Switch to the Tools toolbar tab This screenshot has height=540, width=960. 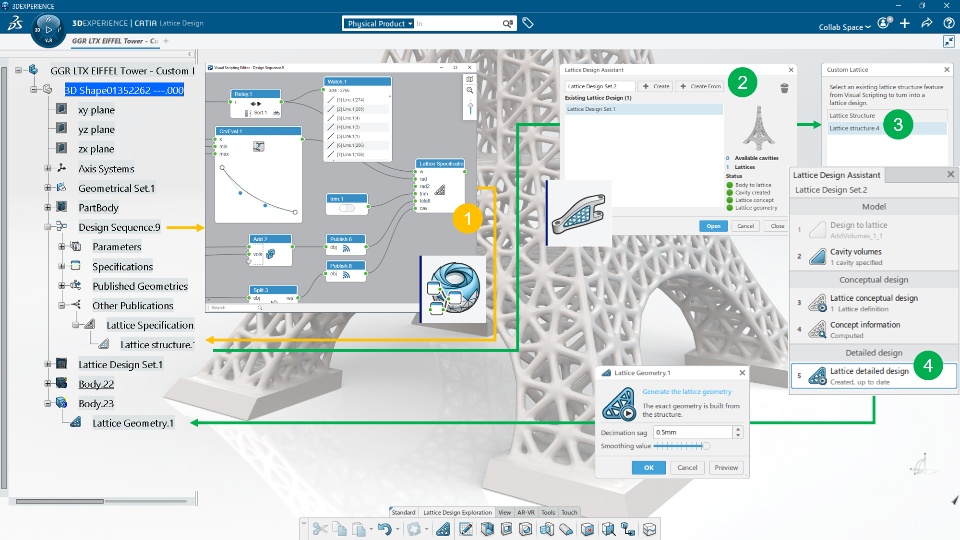[x=548, y=512]
